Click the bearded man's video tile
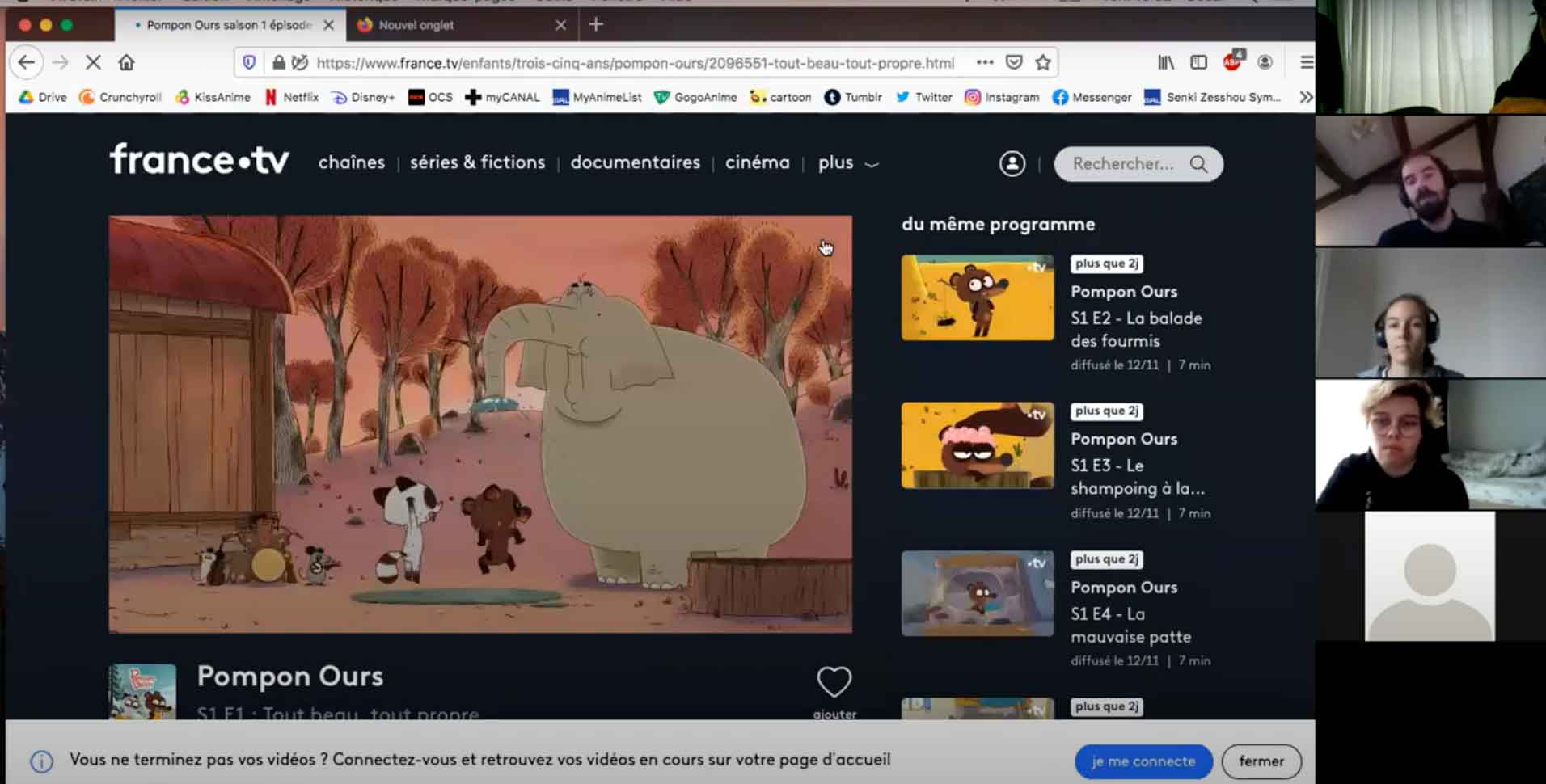This screenshot has height=784, width=1546. 1430,181
